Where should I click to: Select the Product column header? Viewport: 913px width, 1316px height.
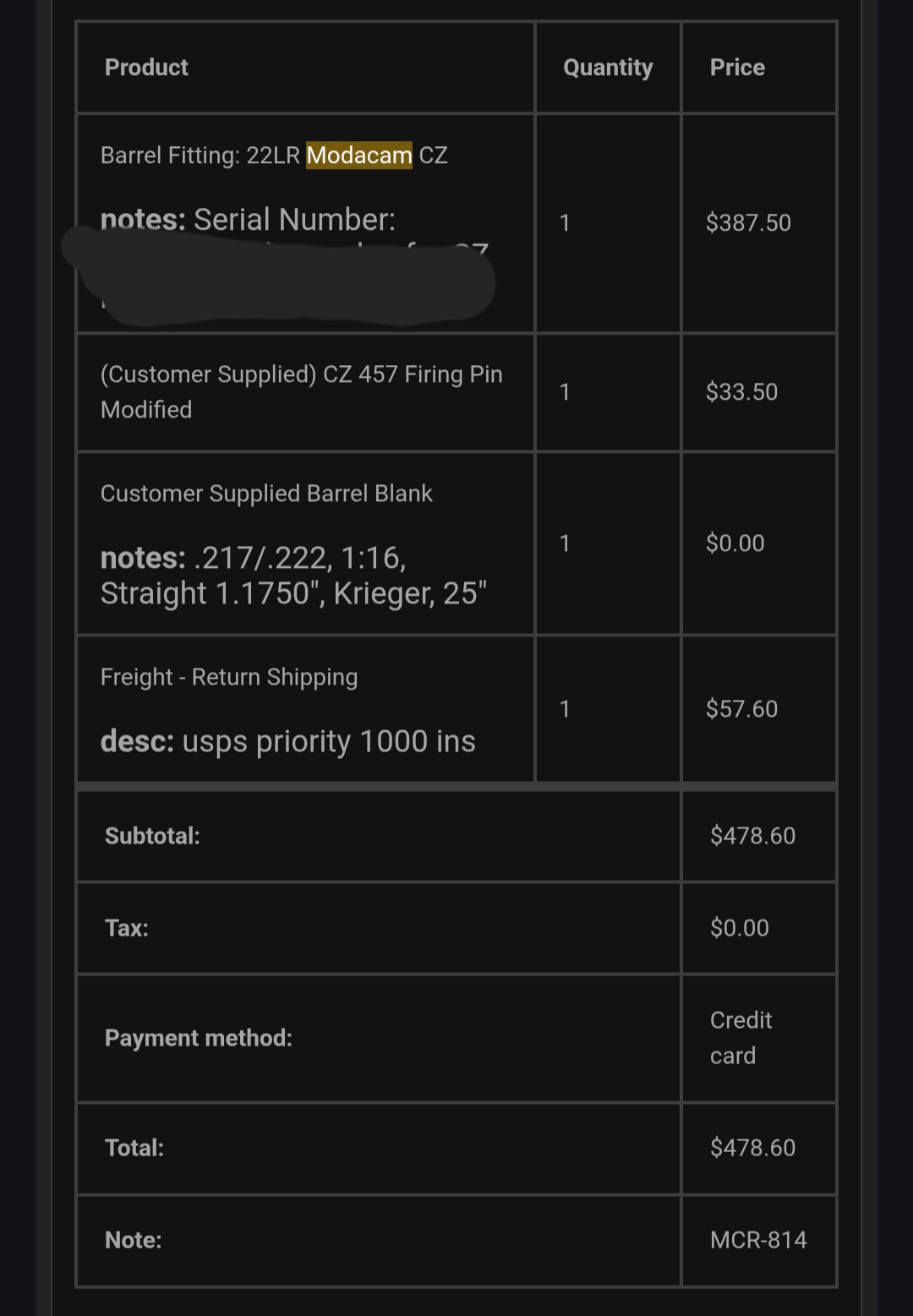coord(146,68)
